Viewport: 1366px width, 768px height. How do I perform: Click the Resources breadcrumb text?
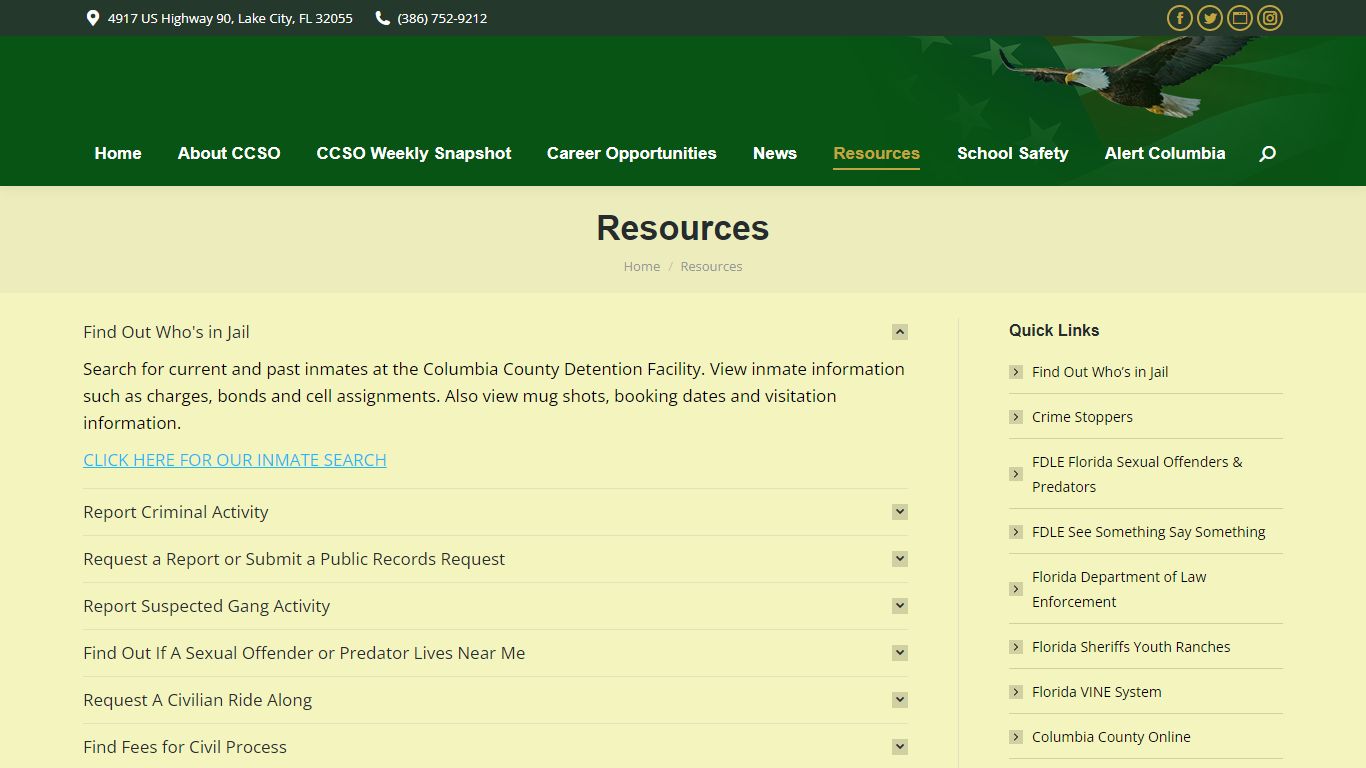click(711, 266)
